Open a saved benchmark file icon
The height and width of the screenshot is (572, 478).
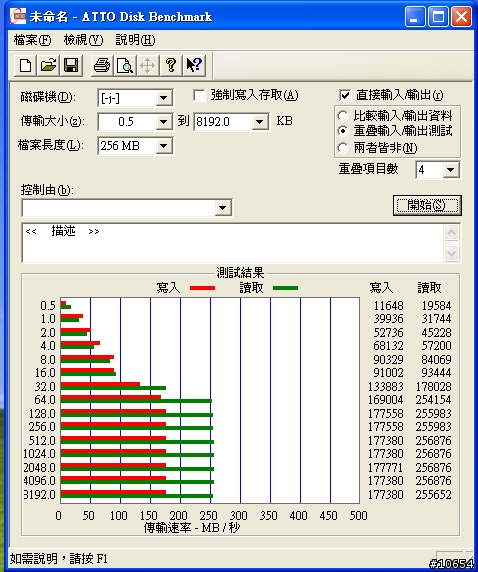pos(48,66)
